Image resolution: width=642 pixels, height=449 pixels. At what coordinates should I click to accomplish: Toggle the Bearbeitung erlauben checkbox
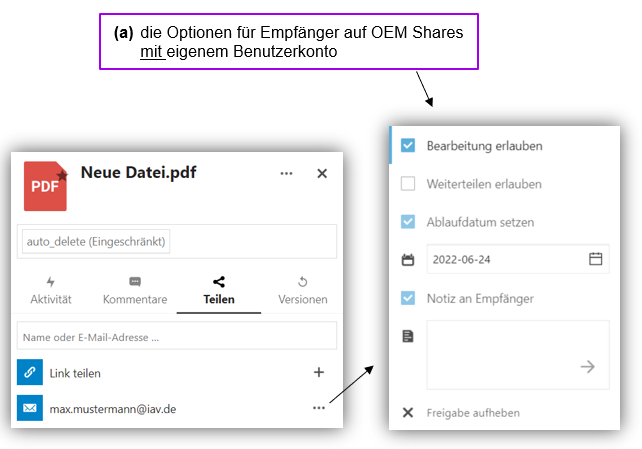[x=408, y=145]
